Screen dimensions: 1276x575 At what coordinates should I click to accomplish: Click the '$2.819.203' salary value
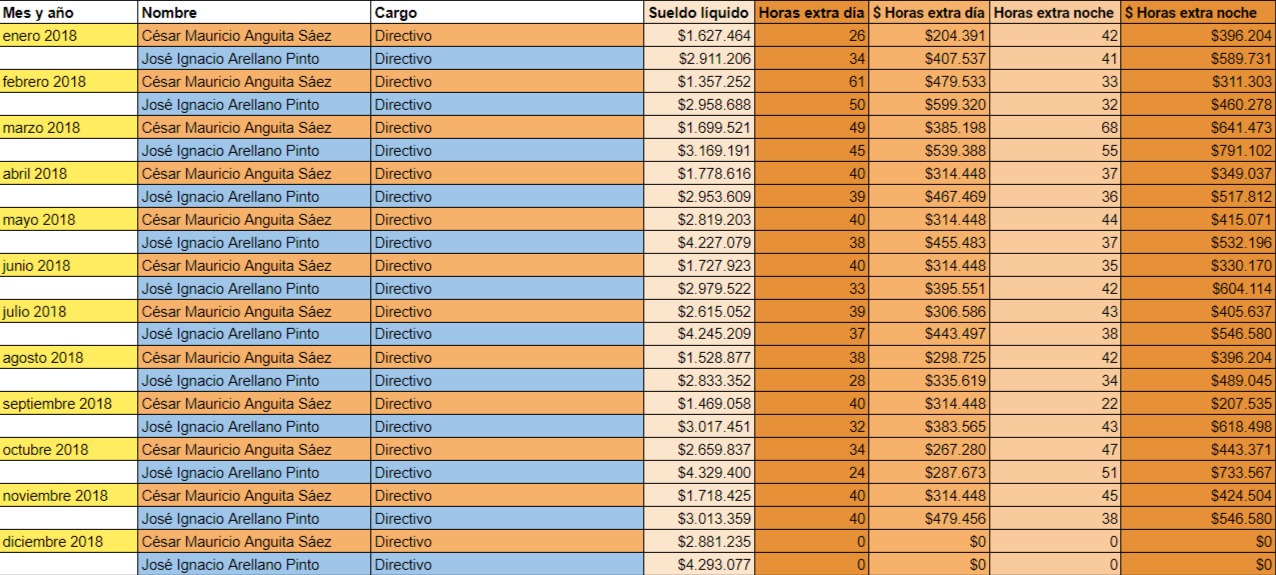click(x=699, y=220)
